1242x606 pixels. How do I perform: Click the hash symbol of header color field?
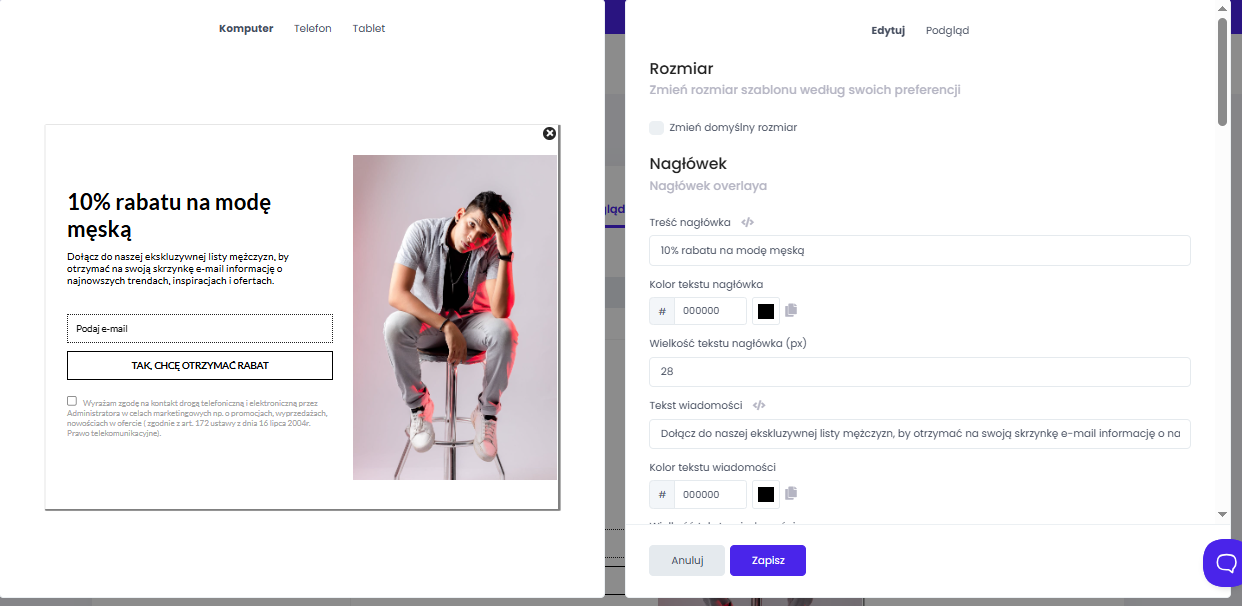tap(662, 311)
